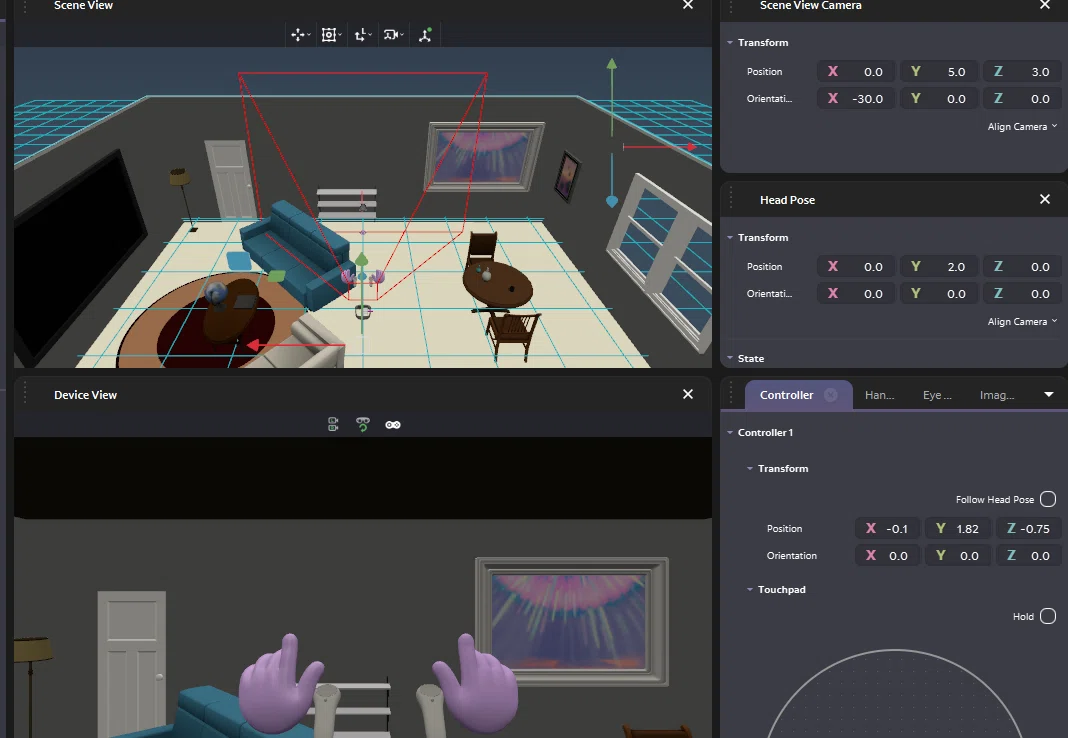Edit Head Pose Position Y value 2.0
The width and height of the screenshot is (1068, 738).
[939, 267]
